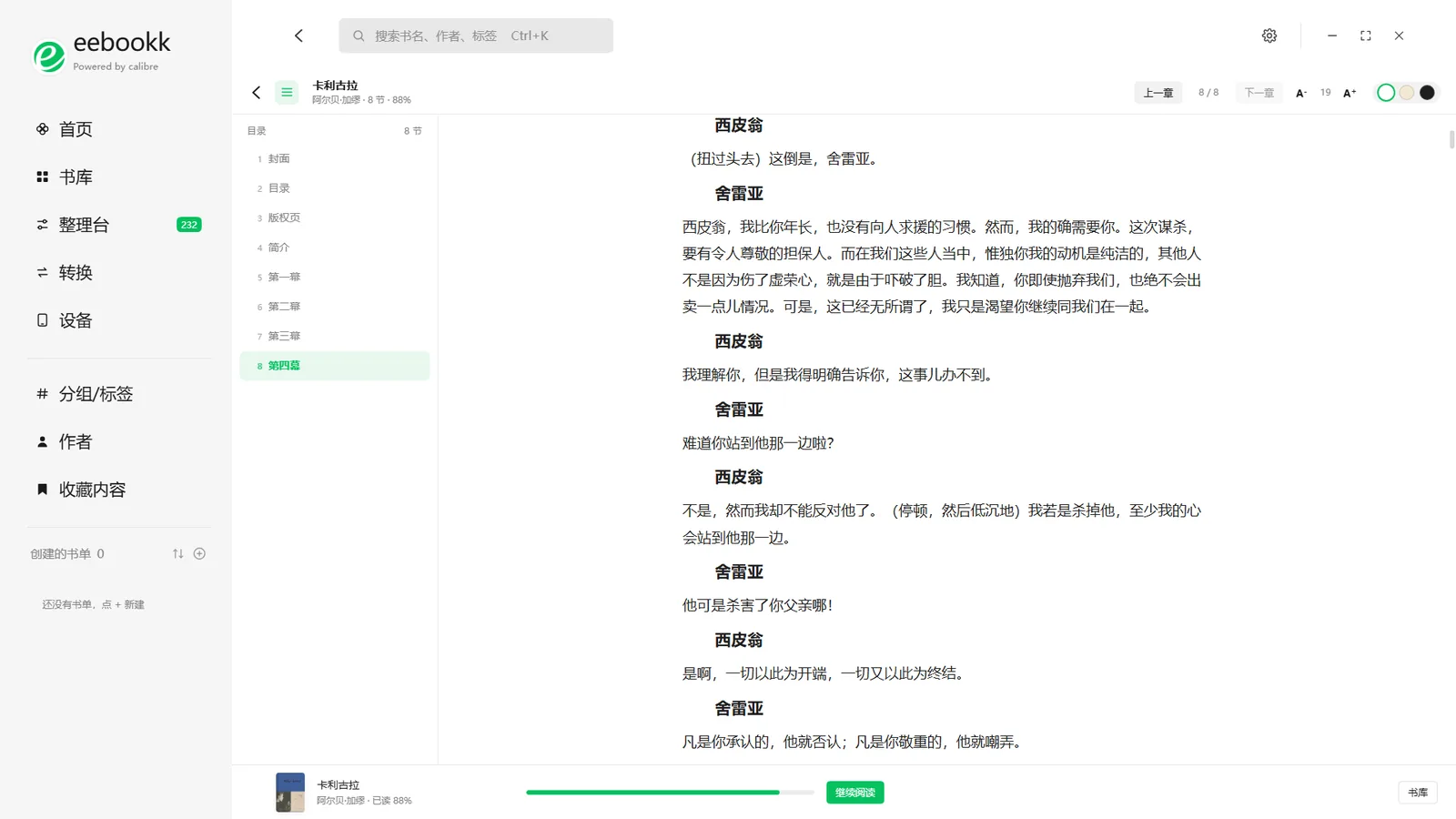Screen dimensions: 1456x819
Task: Decrease font size with A- button
Action: click(x=1301, y=93)
